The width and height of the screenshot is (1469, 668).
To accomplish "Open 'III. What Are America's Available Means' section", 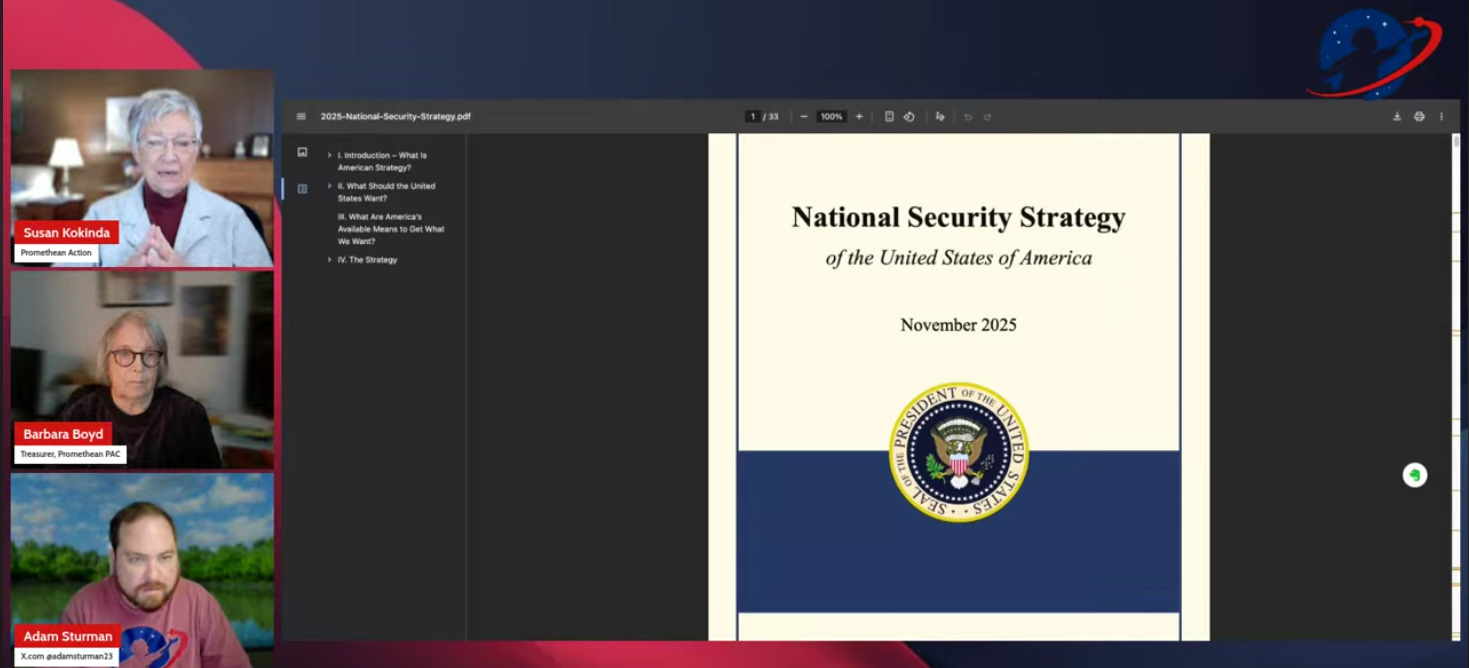I will 391,229.
